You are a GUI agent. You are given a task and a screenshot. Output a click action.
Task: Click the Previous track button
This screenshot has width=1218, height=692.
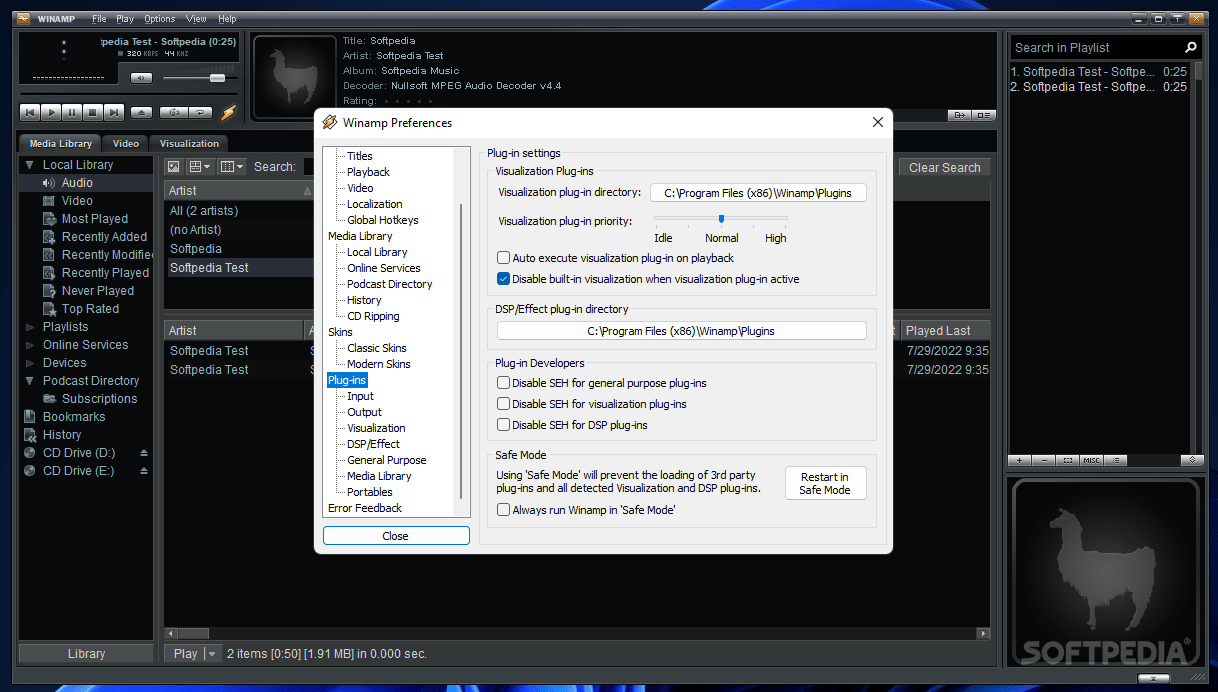pyautogui.click(x=30, y=113)
